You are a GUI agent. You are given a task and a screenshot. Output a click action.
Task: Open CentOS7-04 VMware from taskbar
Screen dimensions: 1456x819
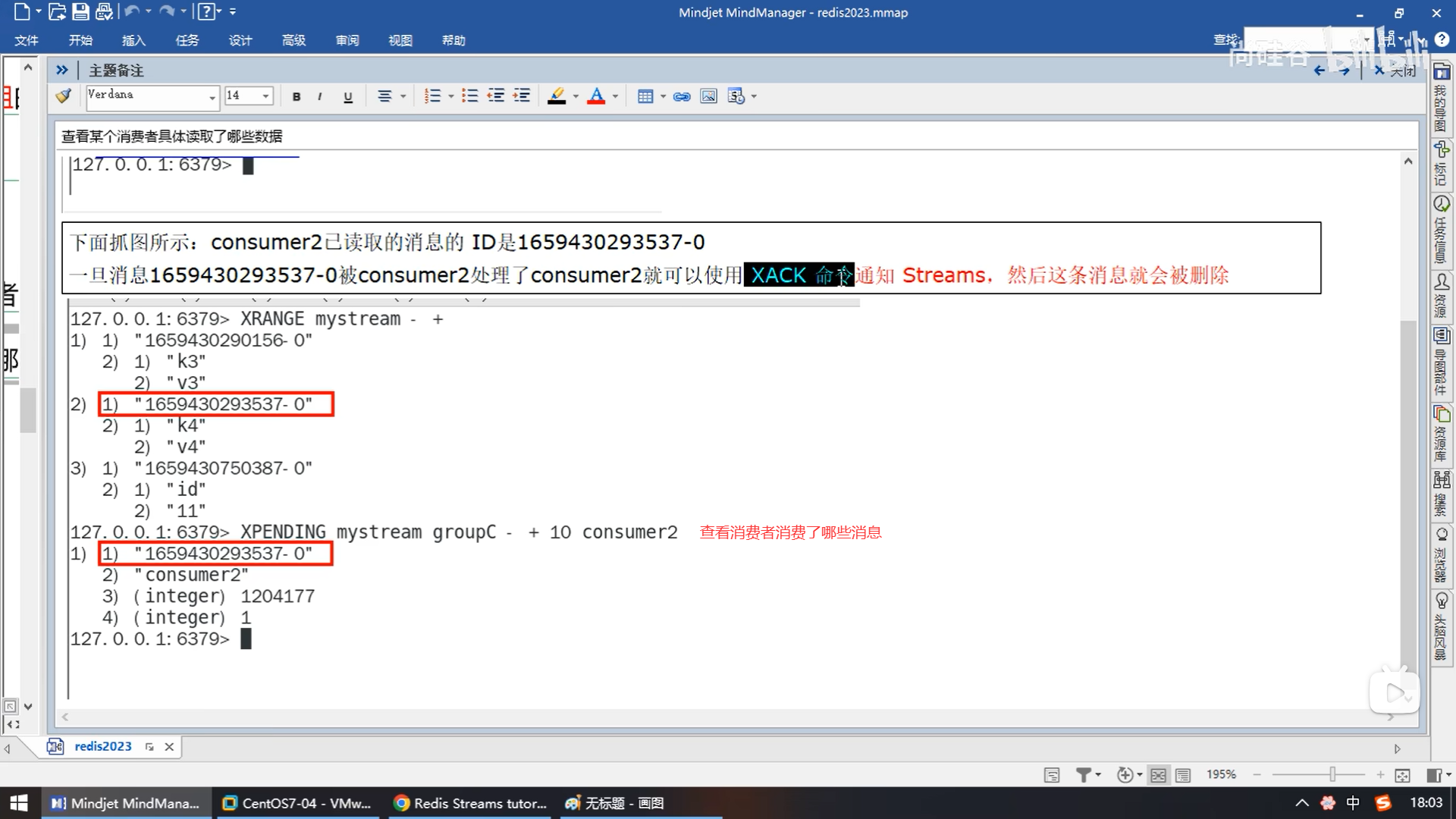click(297, 803)
